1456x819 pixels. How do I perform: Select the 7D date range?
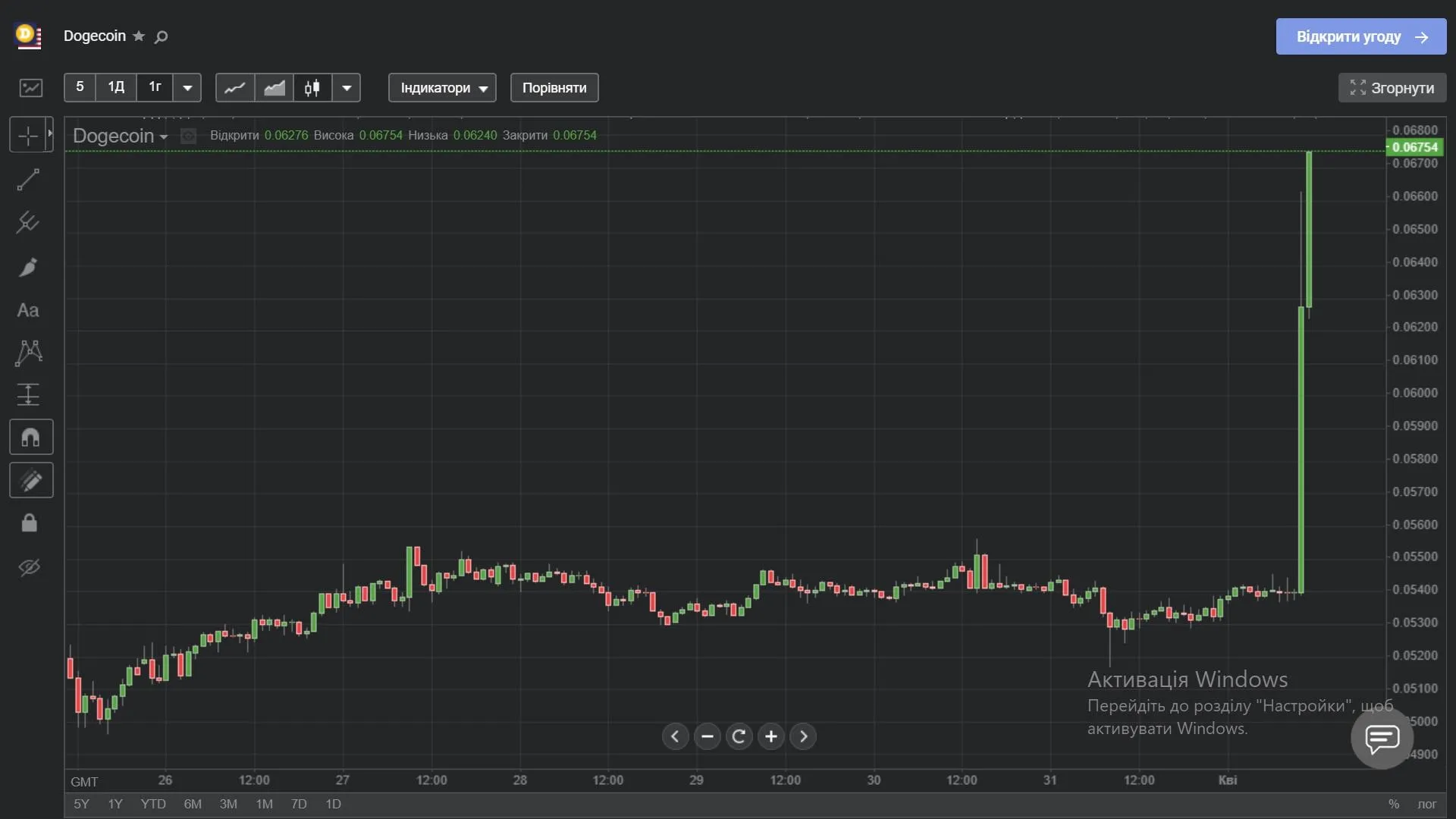(x=299, y=804)
